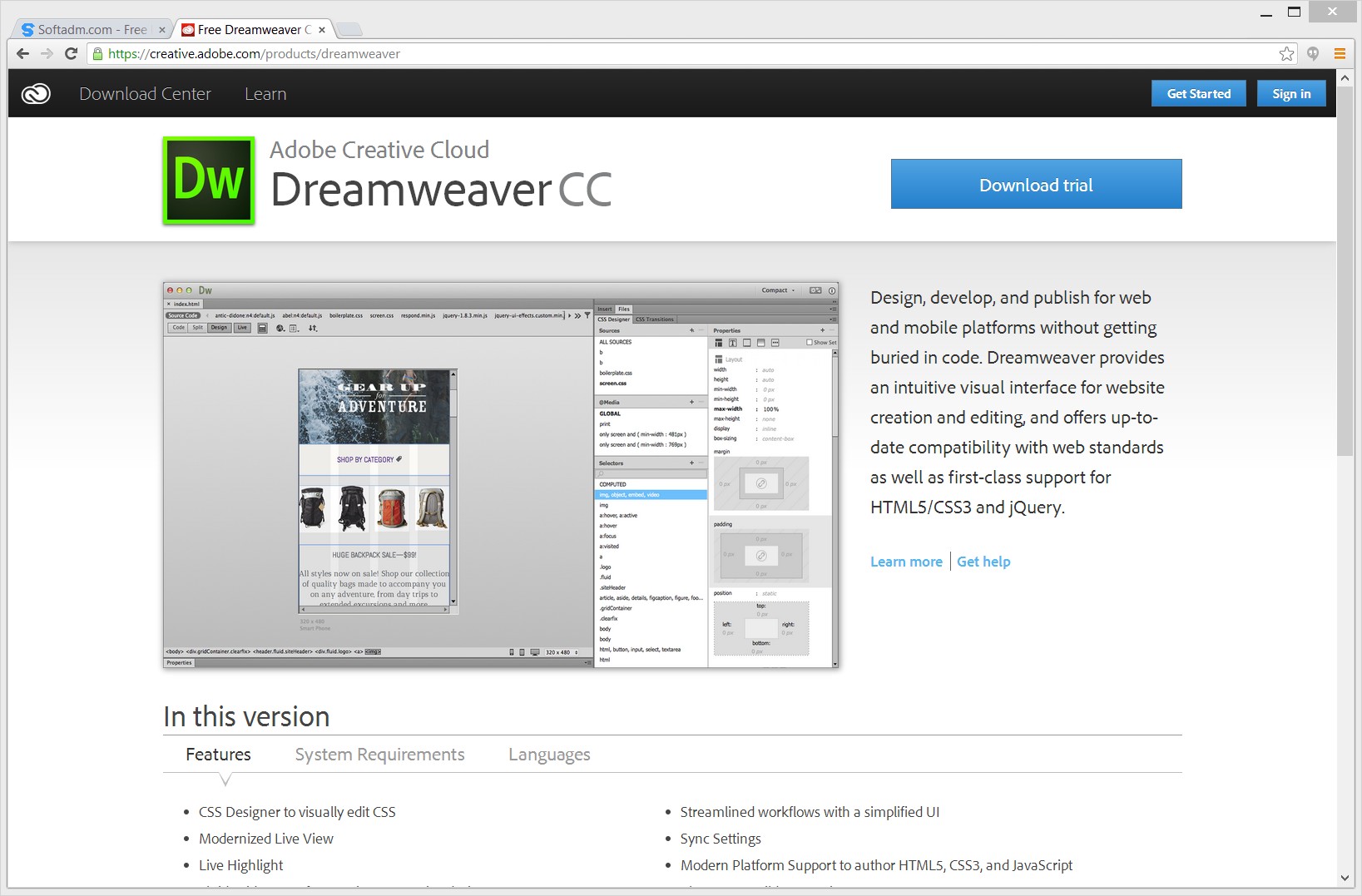Close the Free Dreamweaver tab
The image size is (1362, 896).
click(322, 30)
